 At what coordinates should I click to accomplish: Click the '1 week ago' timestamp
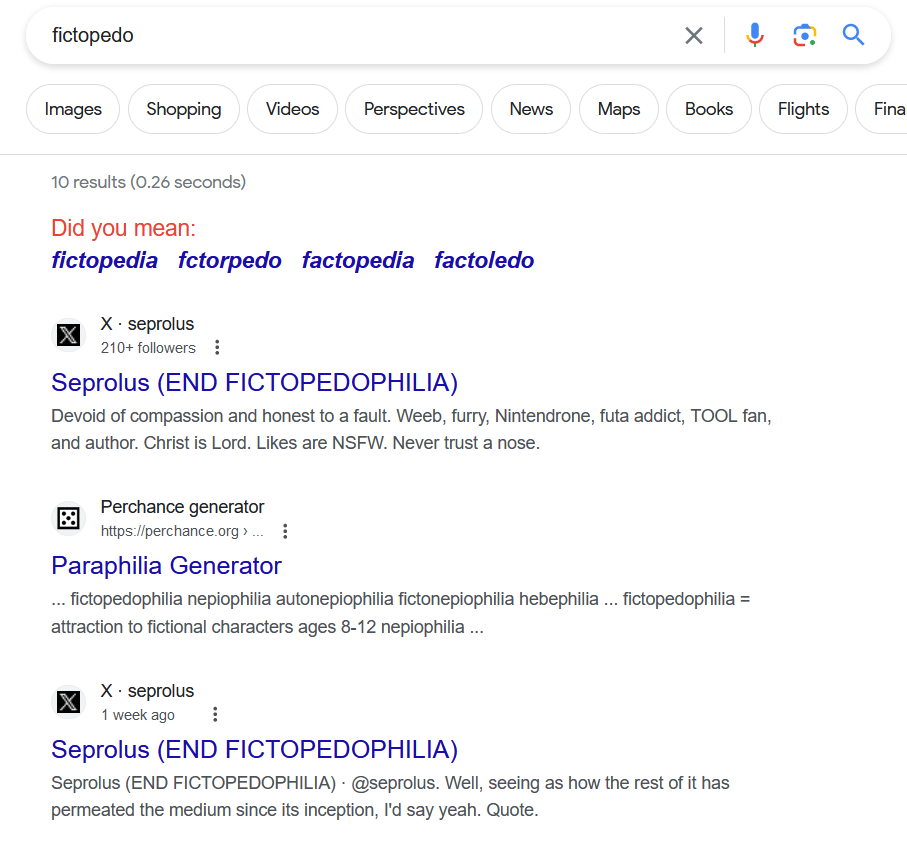coord(138,715)
